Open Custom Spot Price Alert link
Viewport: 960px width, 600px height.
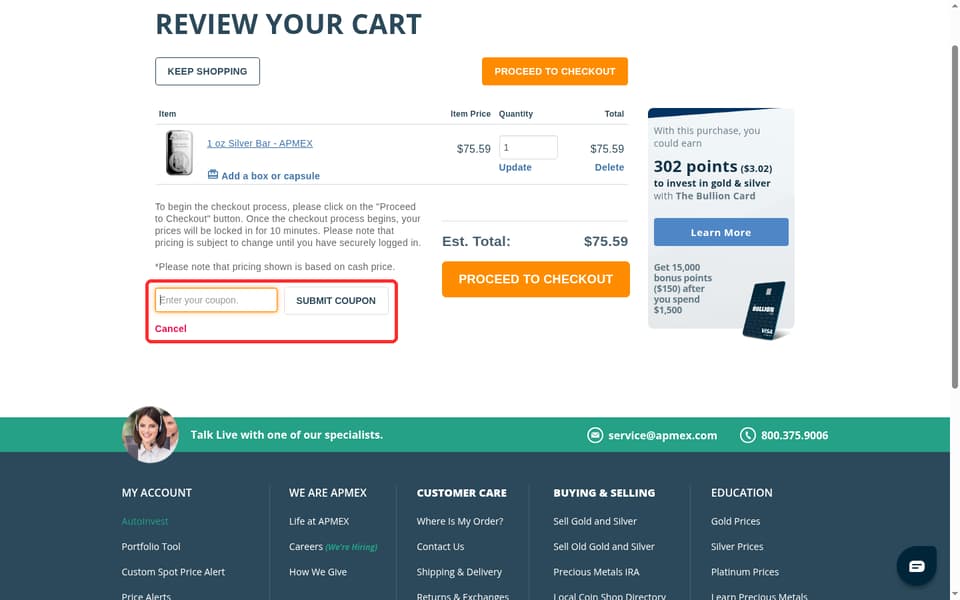pos(173,572)
